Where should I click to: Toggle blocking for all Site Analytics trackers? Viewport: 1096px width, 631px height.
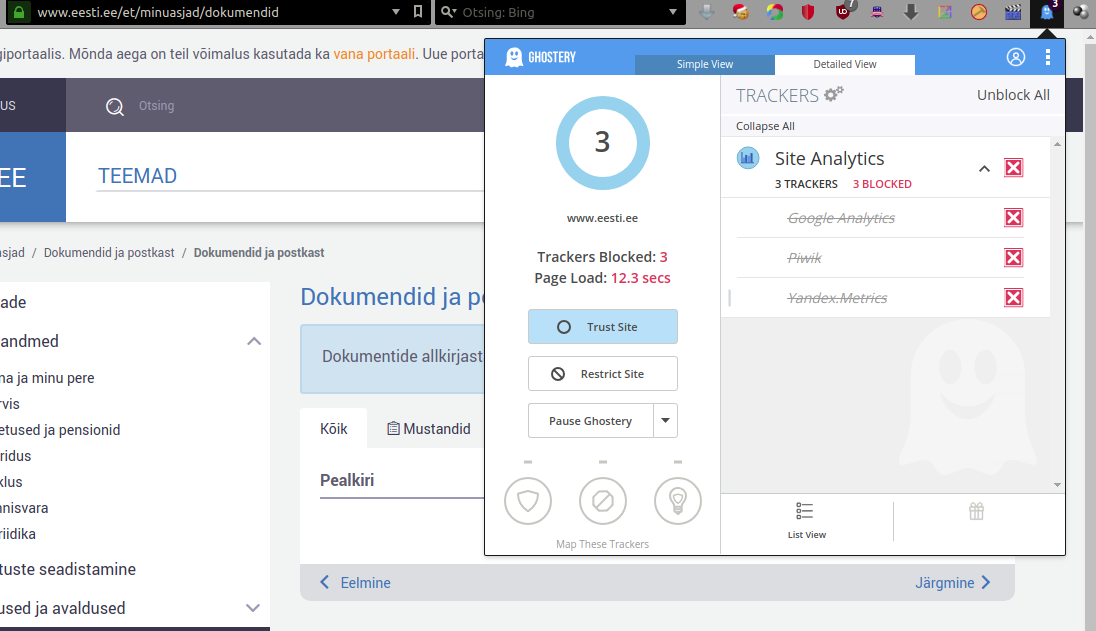(1014, 168)
